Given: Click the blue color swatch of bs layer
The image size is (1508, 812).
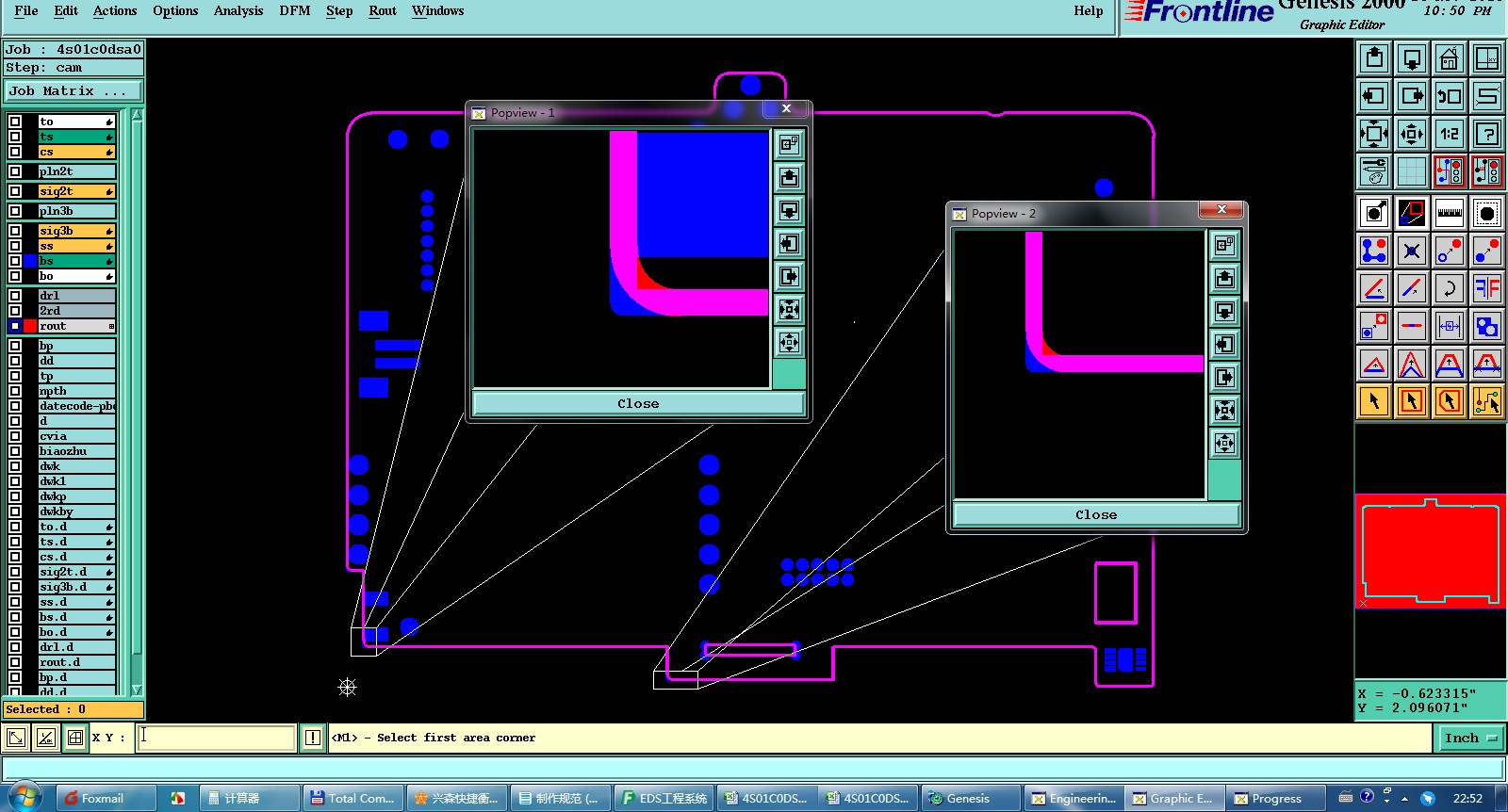Looking at the screenshot, I should click(30, 261).
